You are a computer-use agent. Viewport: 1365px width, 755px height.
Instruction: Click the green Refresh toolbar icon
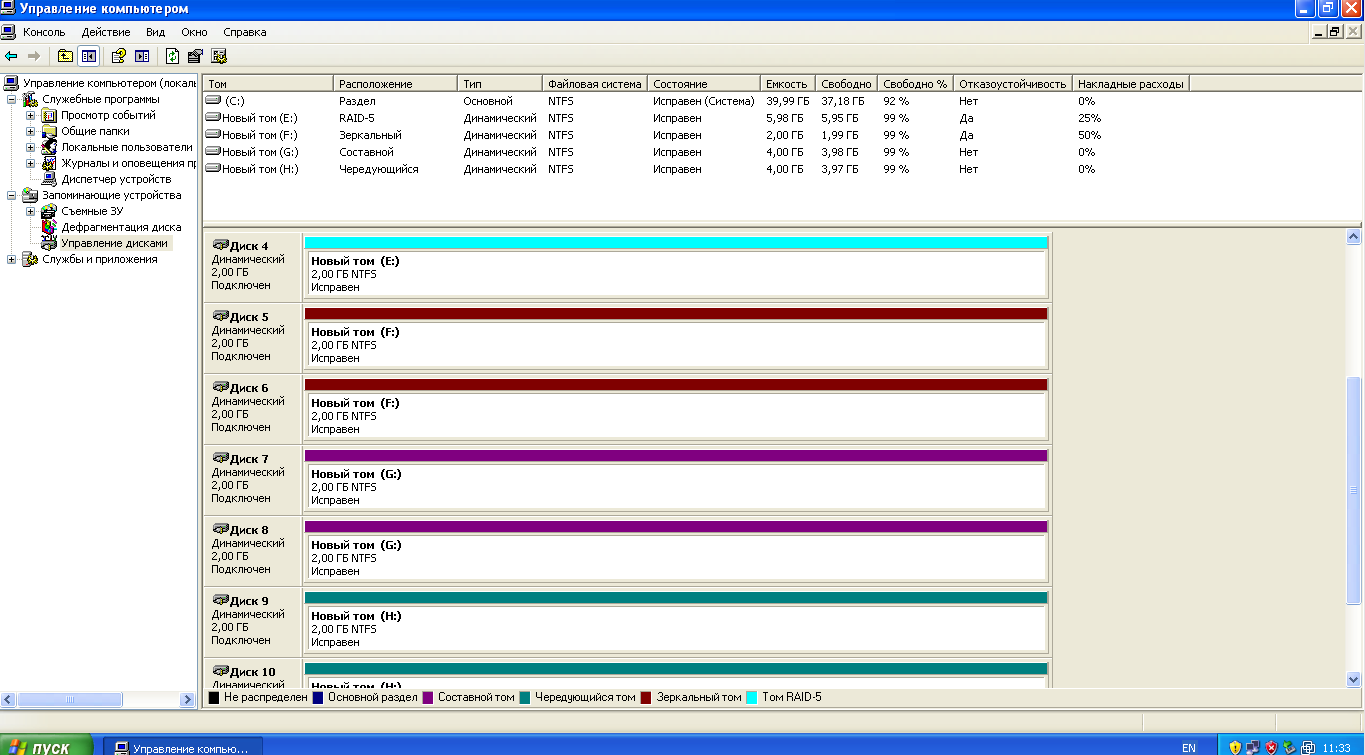(172, 56)
